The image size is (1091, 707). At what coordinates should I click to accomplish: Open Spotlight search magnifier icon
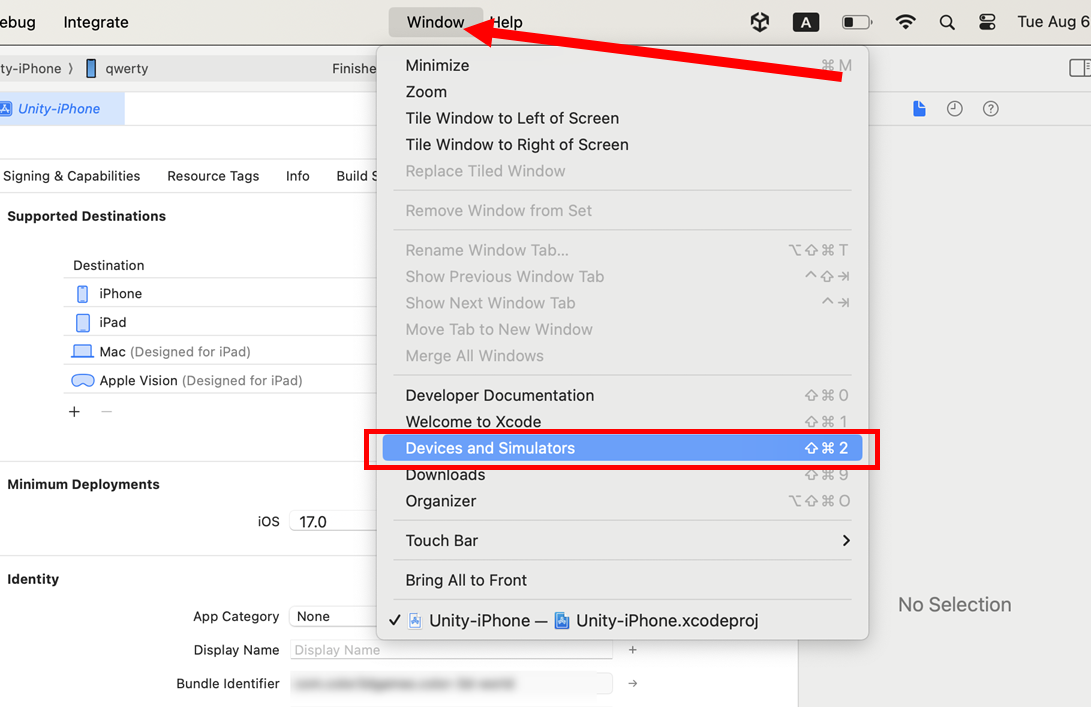tap(947, 22)
